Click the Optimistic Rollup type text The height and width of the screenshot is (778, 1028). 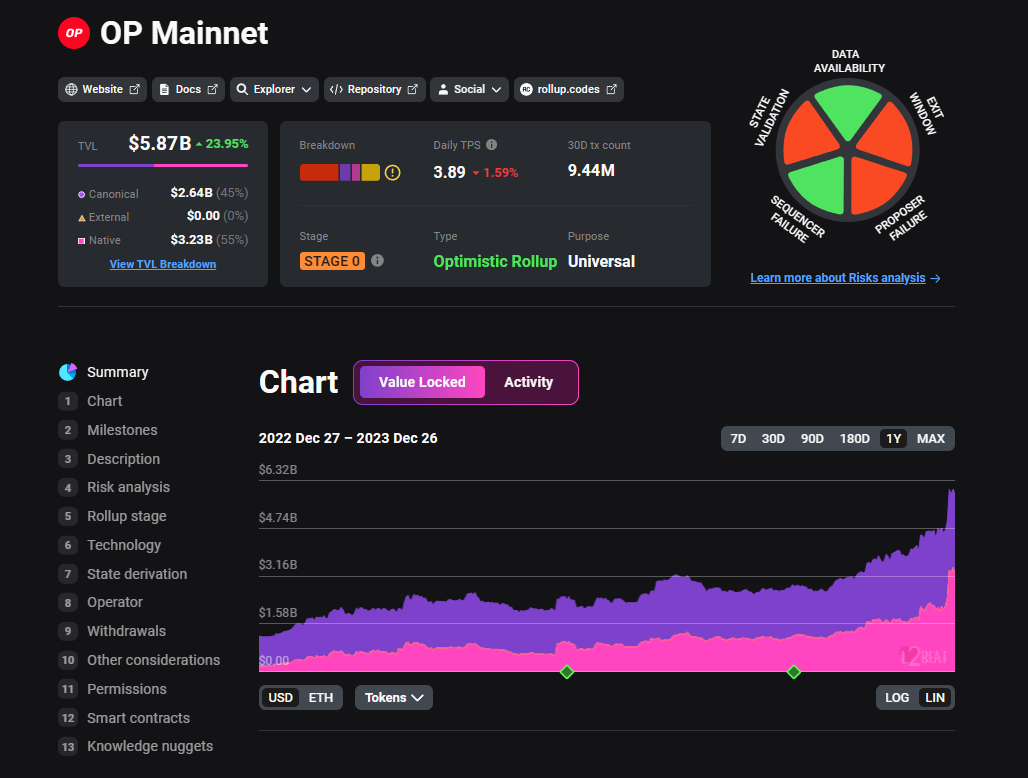[x=495, y=262]
